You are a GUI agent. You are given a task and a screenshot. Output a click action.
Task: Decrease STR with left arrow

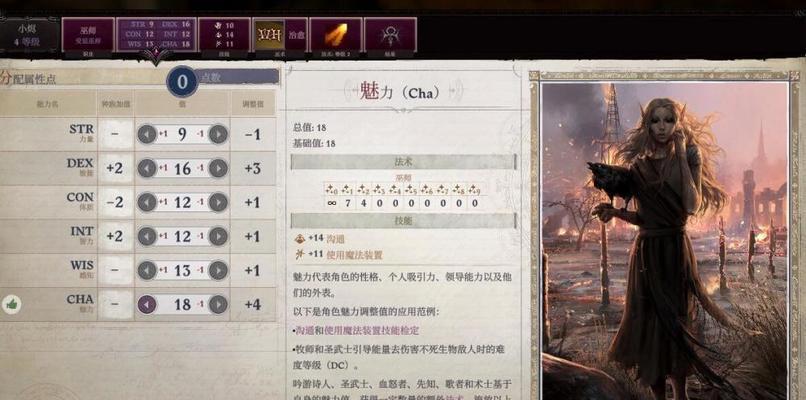[x=147, y=134]
